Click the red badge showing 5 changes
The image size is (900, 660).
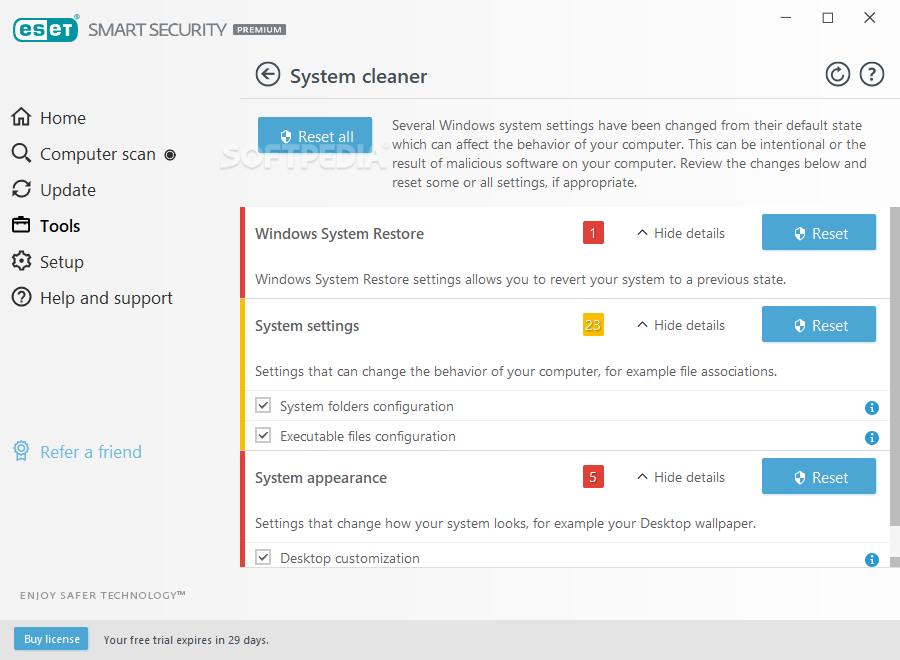pyautogui.click(x=593, y=477)
